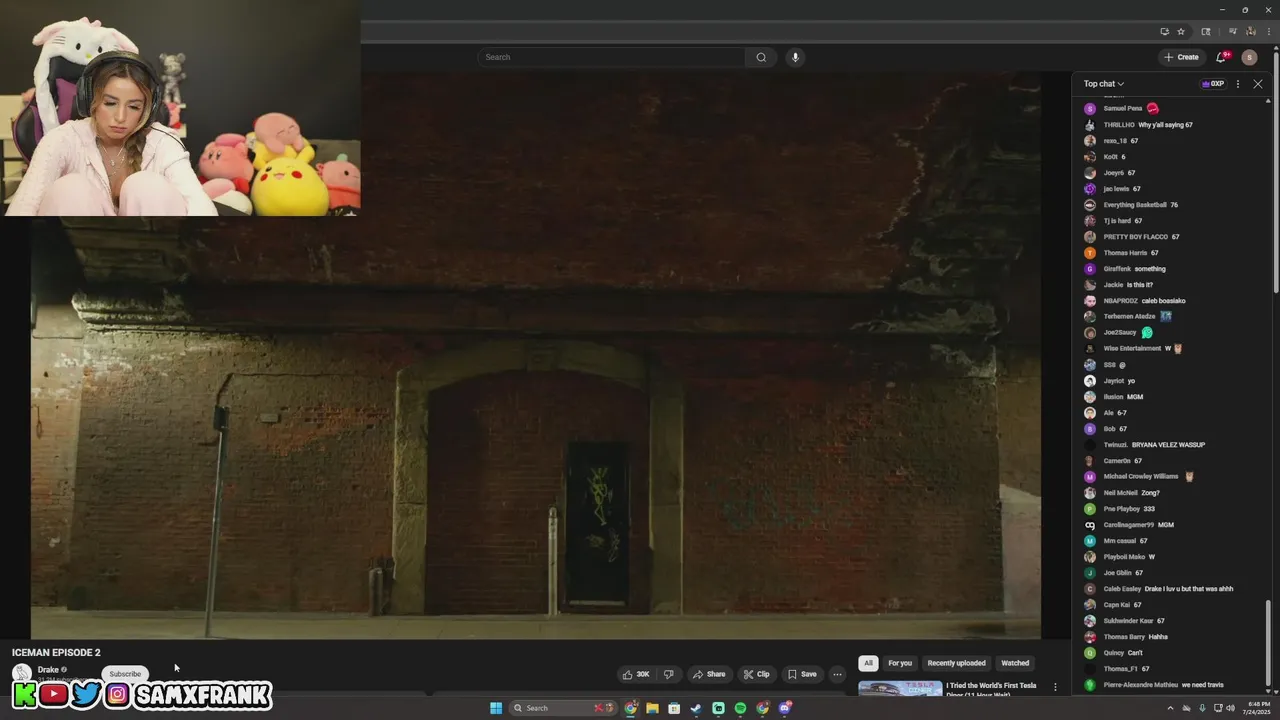Click the video player frame
1280x720 pixels.
click(535, 355)
